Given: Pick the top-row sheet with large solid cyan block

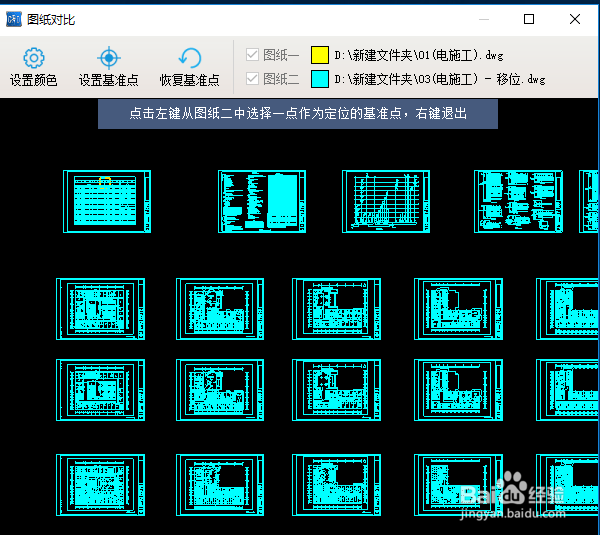Looking at the screenshot, I should [262, 201].
